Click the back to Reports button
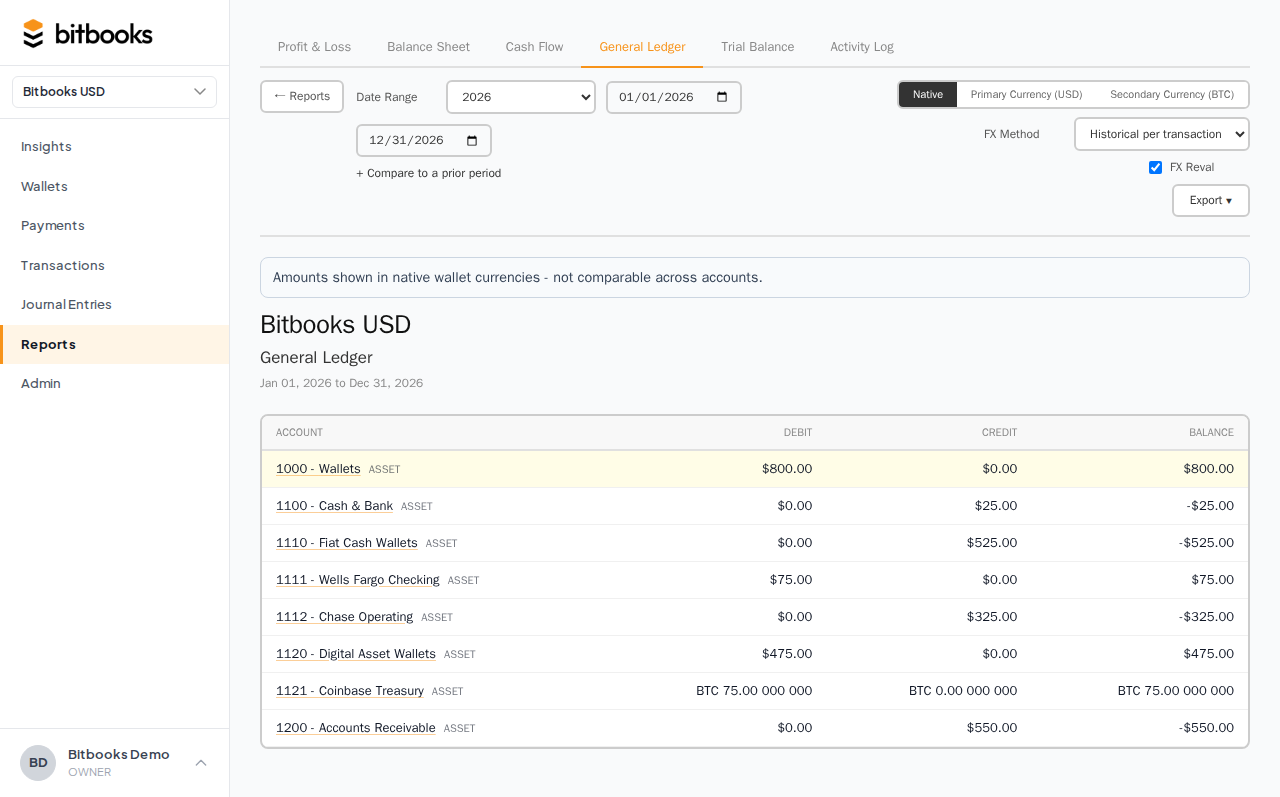Viewport: 1280px width, 797px height. point(302,96)
